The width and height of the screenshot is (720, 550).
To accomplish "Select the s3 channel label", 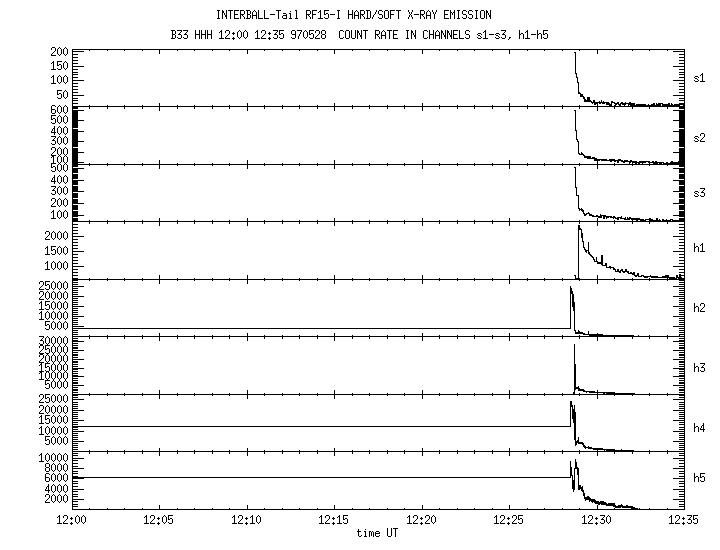I will [x=700, y=192].
